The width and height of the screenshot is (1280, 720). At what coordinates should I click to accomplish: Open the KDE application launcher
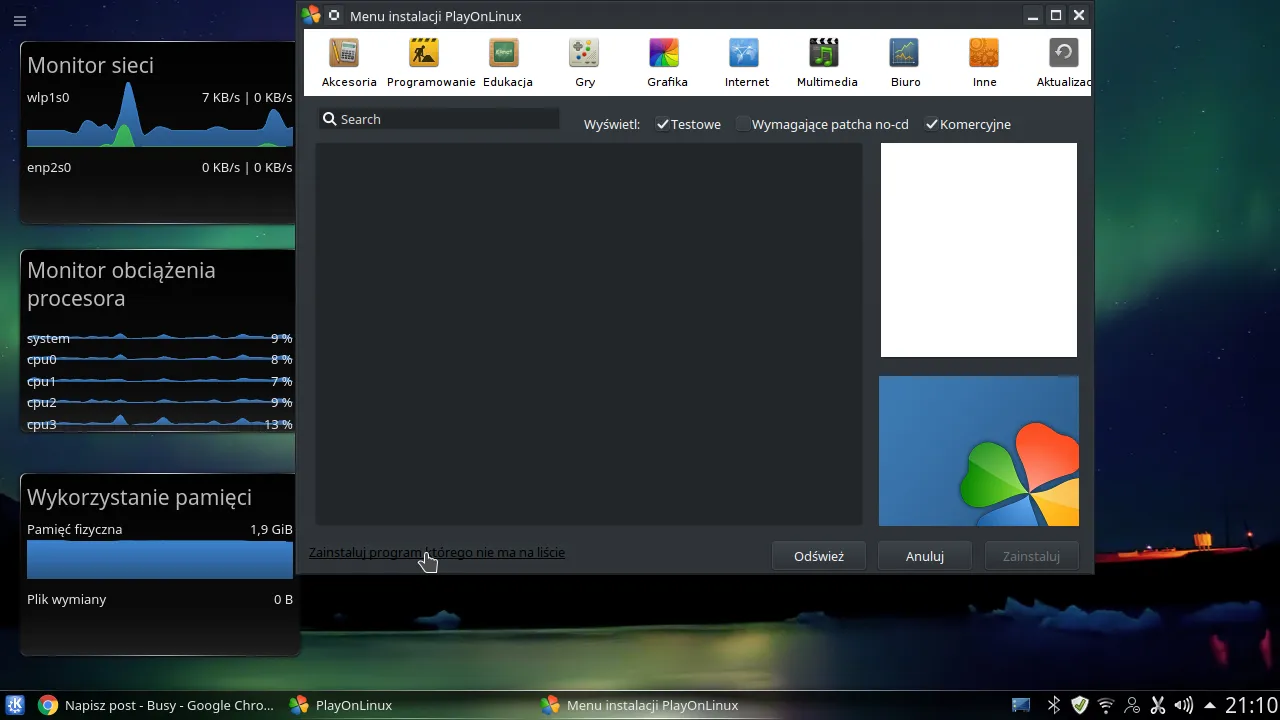pos(16,705)
